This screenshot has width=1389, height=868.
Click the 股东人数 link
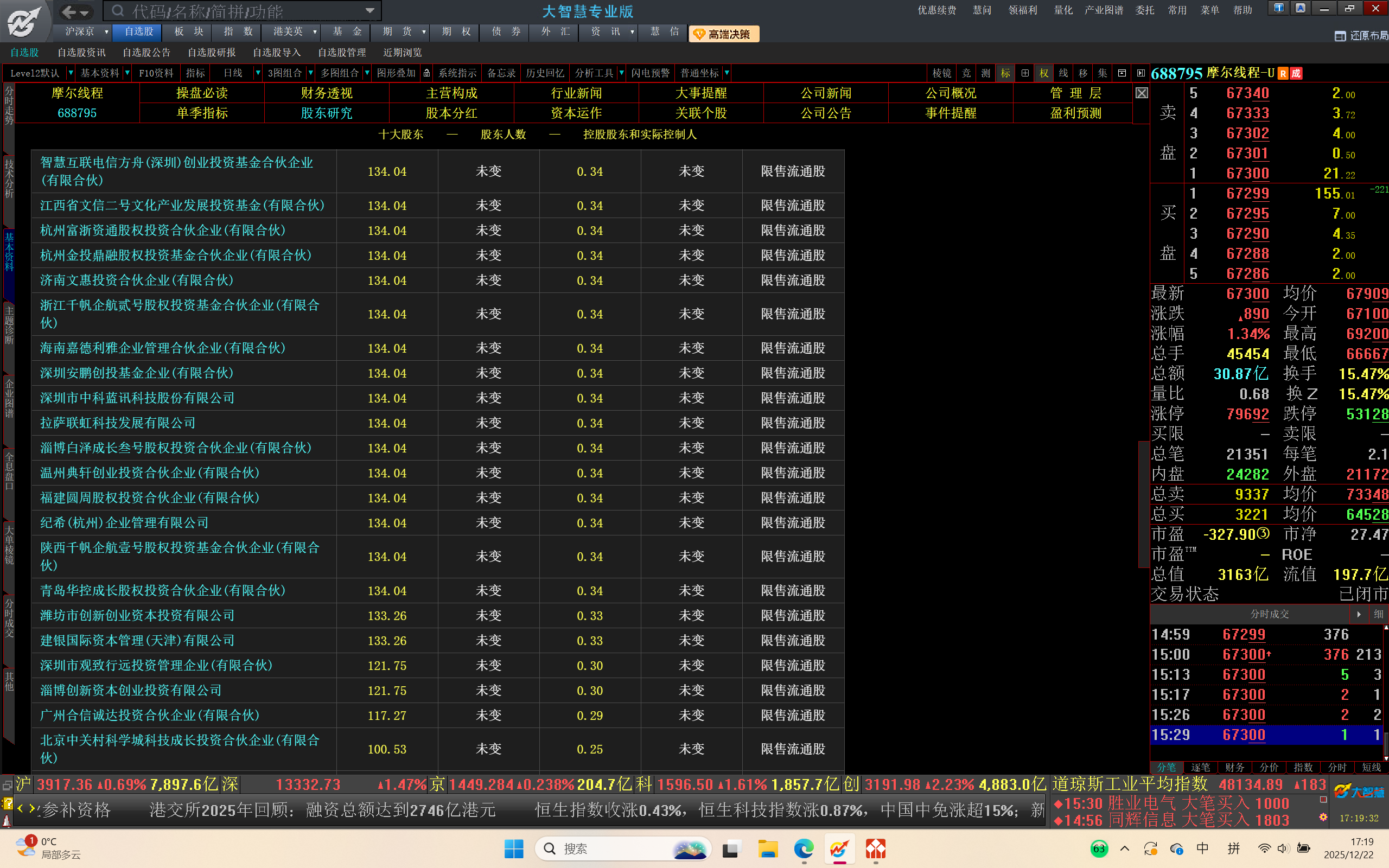(x=504, y=135)
